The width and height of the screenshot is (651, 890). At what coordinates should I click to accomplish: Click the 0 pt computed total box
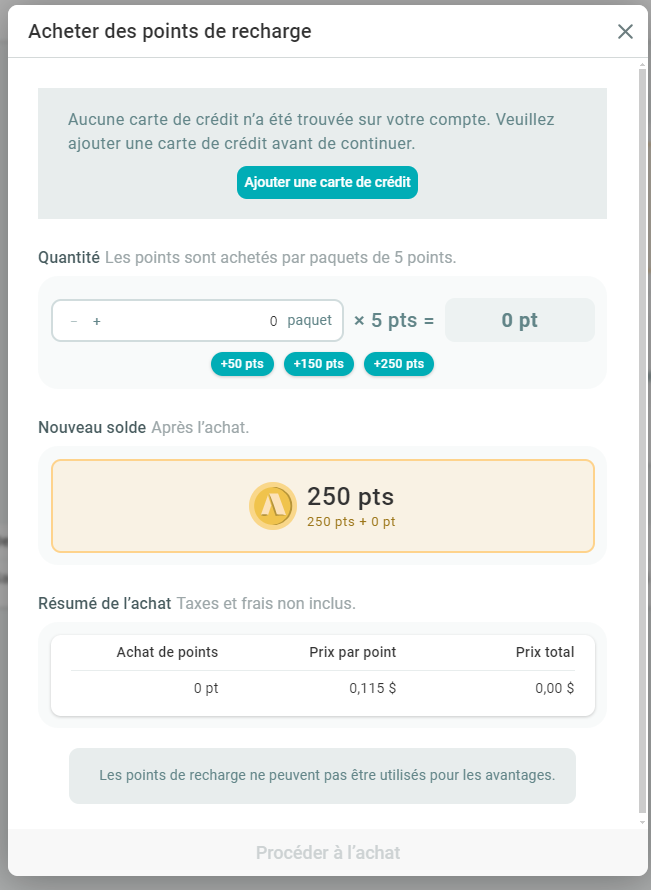[519, 321]
